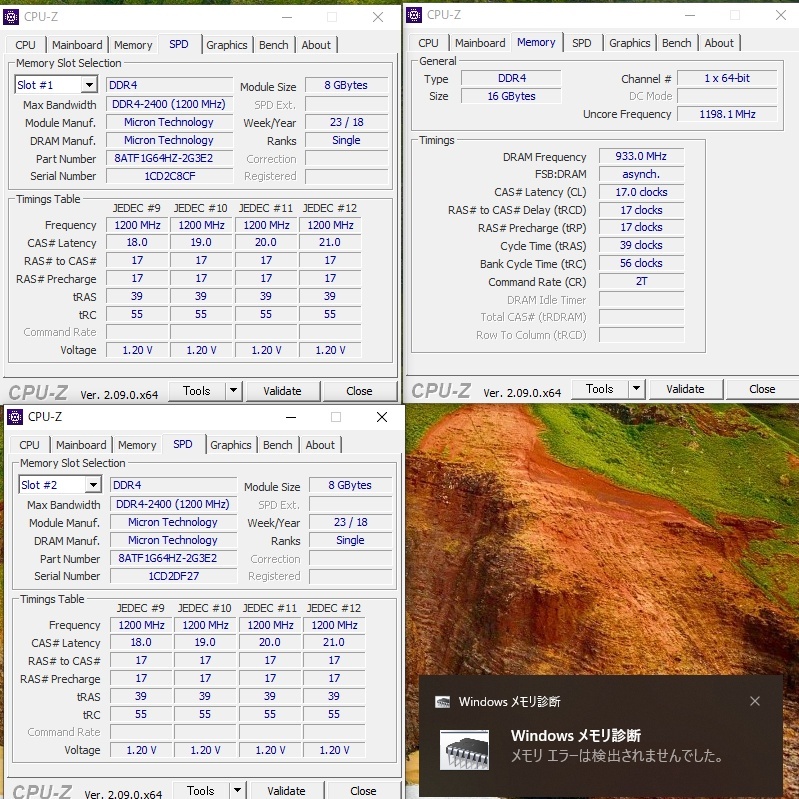Click the CPU-Z icon in the Memory window title bar
This screenshot has height=799, width=799.
[414, 15]
